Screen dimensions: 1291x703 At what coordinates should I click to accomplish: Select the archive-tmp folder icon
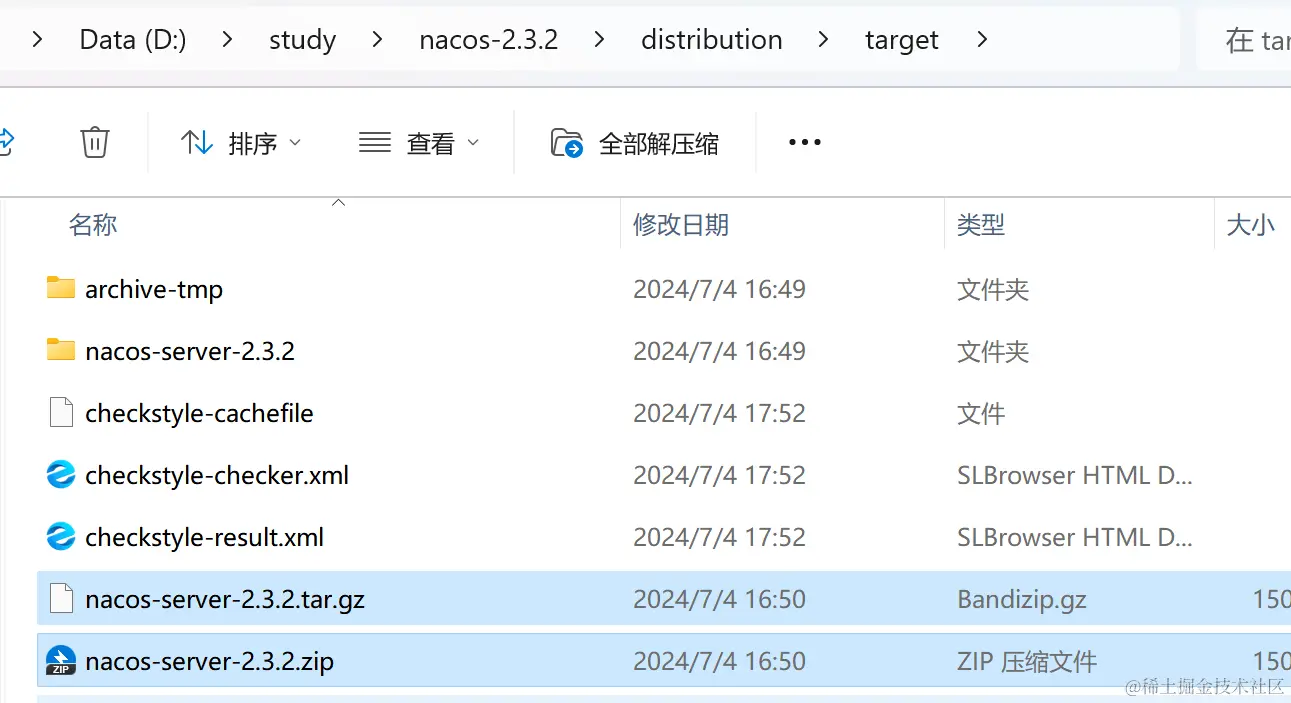[x=61, y=289]
